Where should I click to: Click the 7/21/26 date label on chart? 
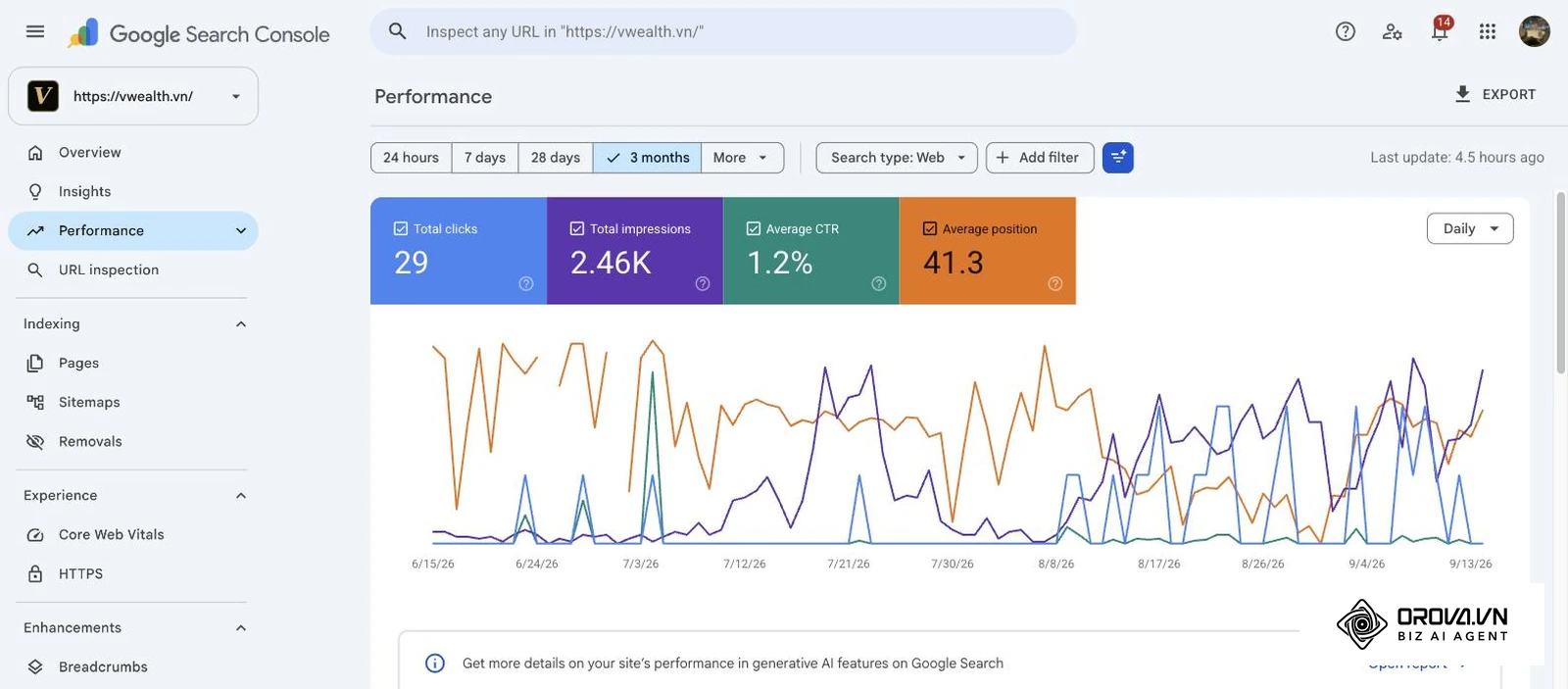[849, 564]
